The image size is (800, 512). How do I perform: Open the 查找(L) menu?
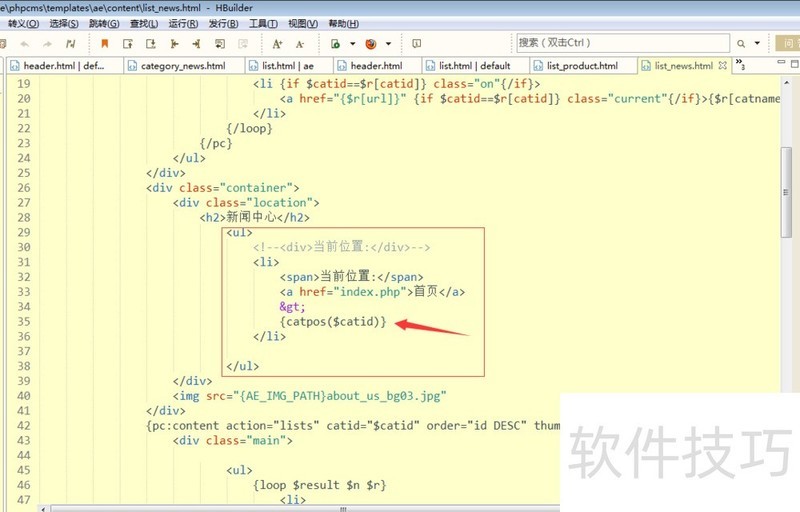click(x=143, y=23)
